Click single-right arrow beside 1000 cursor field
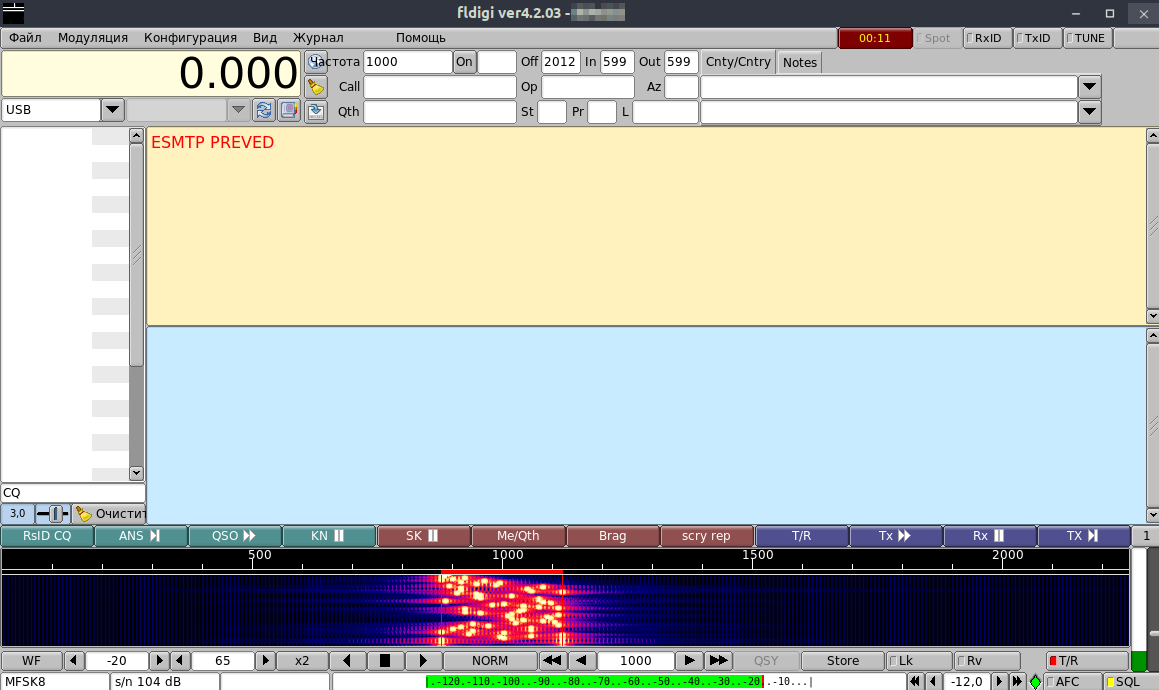This screenshot has height=690, width=1159. (689, 660)
